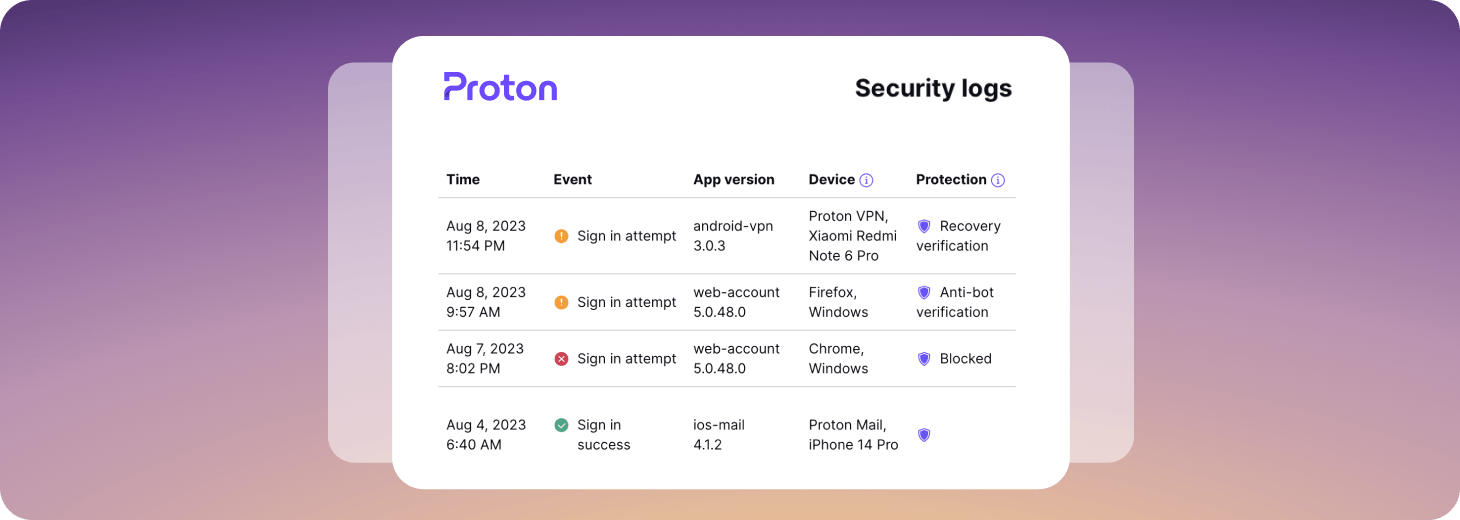Select the Event column header
This screenshot has height=520, width=1460.
[x=573, y=180]
